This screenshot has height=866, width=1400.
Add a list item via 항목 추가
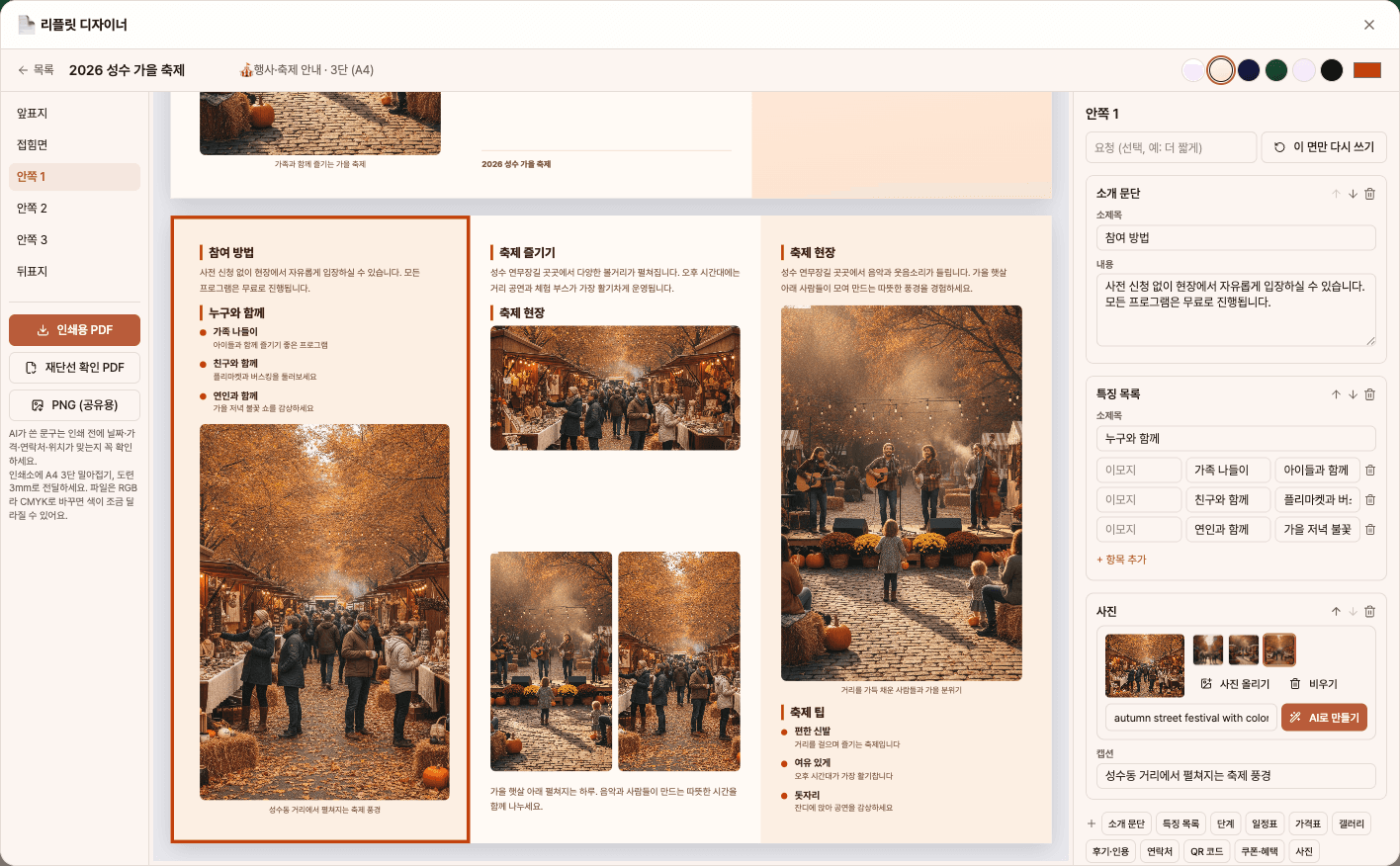click(x=1121, y=560)
